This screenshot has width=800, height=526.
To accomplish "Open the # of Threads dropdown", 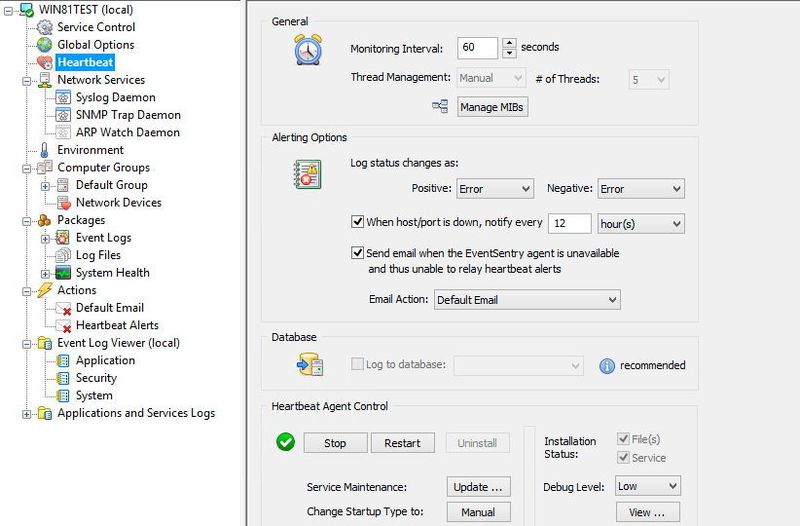I will (x=648, y=80).
